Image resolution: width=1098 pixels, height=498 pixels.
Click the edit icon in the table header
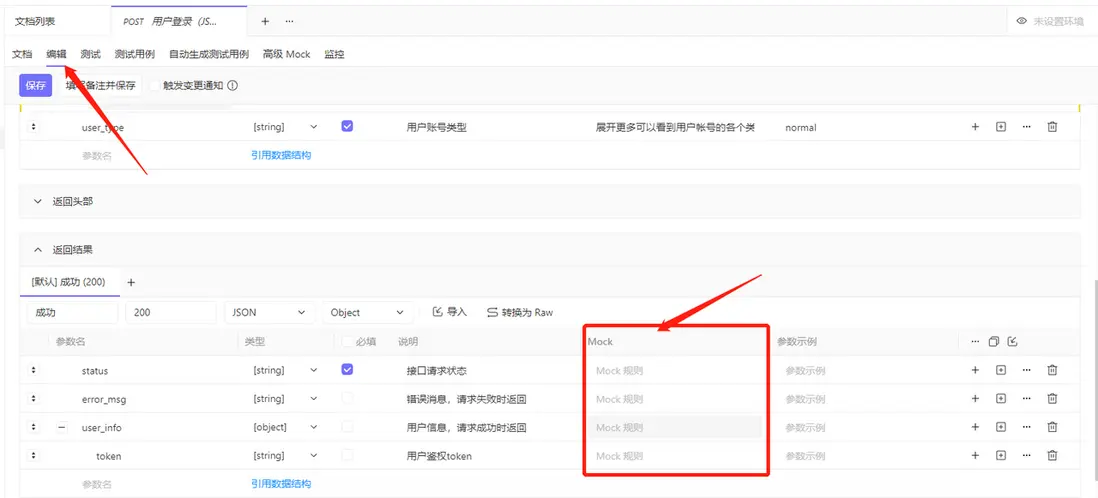click(x=1012, y=342)
